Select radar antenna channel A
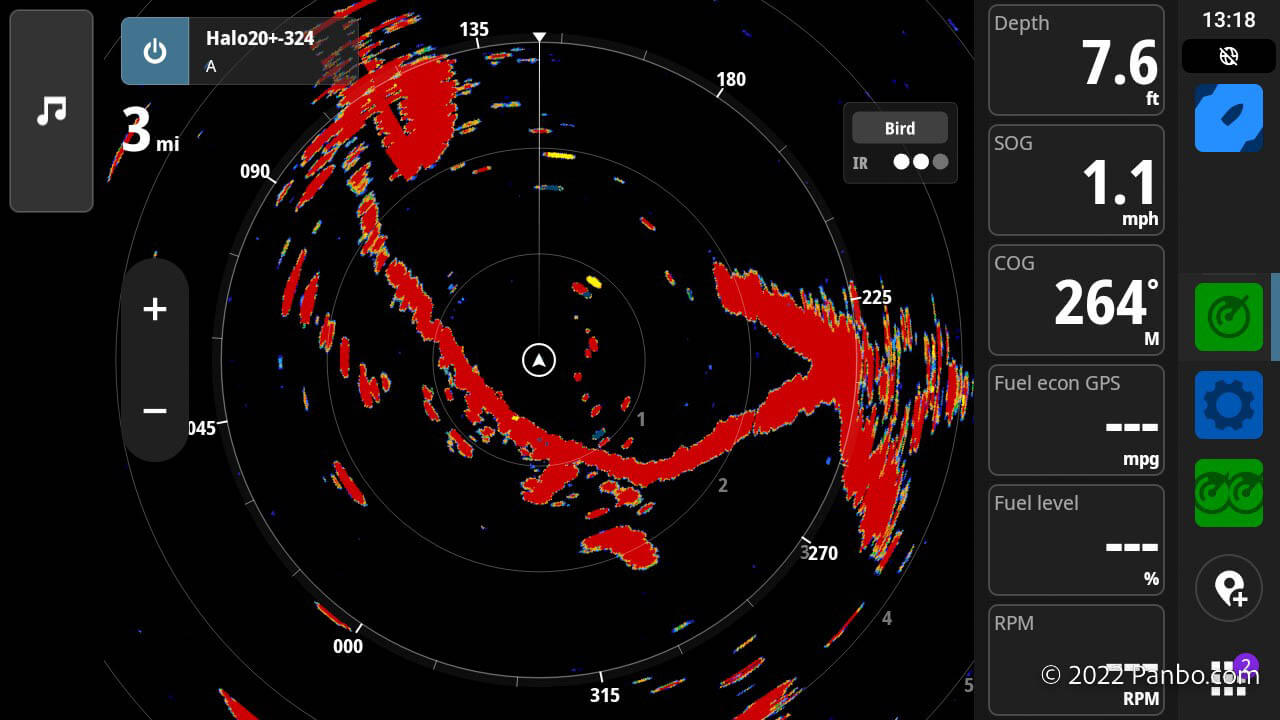1280x720 pixels. coord(210,67)
